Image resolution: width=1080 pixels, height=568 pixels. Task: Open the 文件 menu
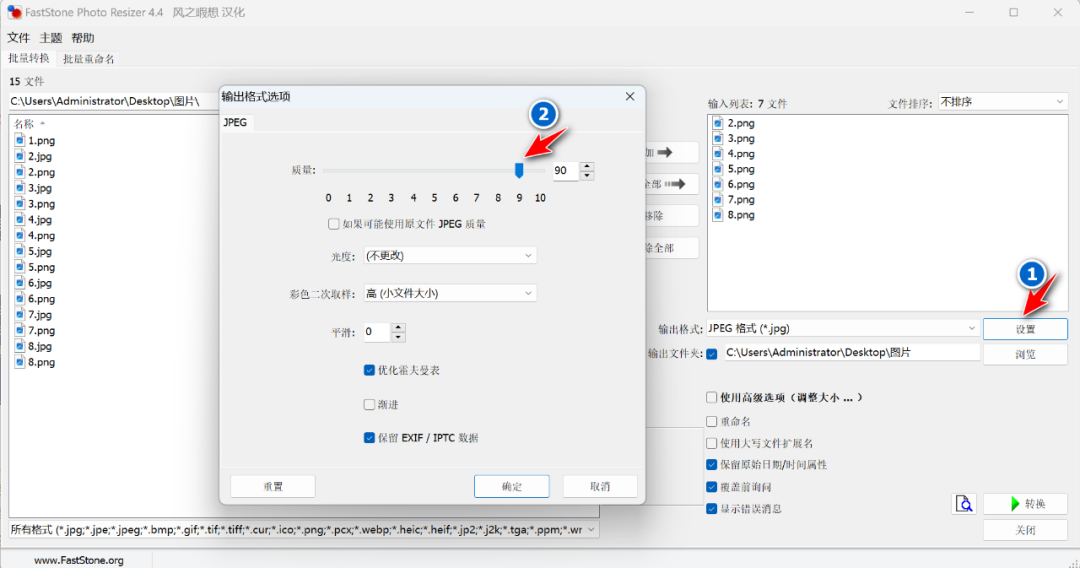[19, 38]
